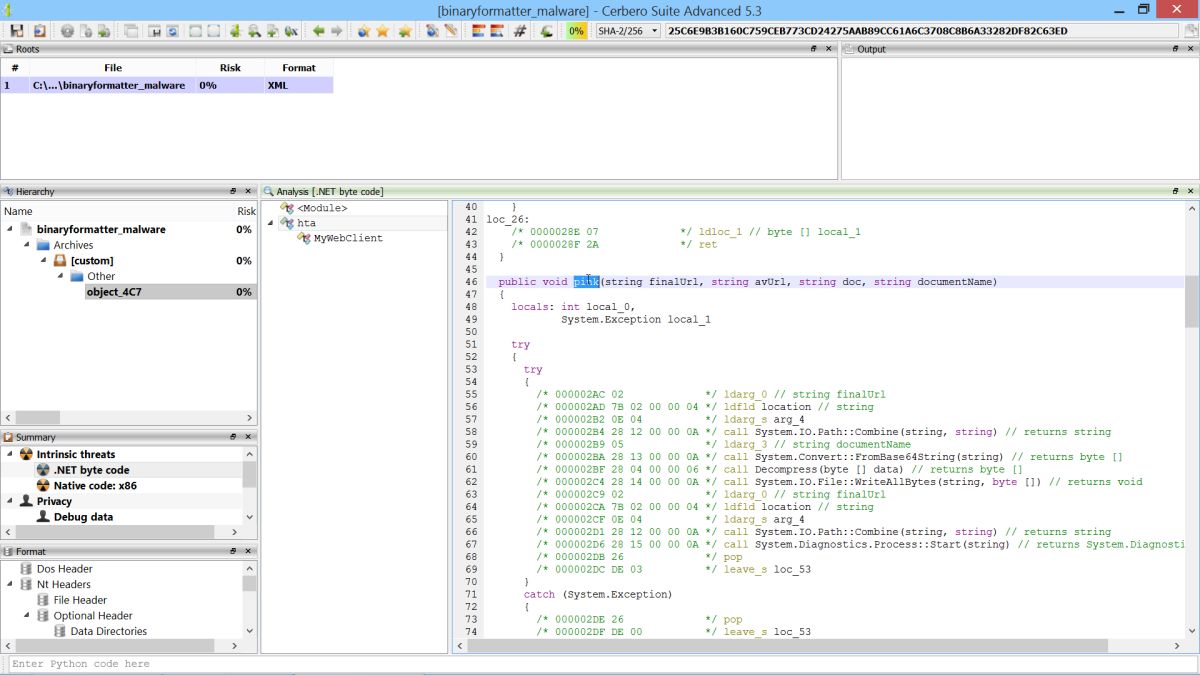Collapse the Privacy group arrow
Screen dimensions: 1200x675
coord(11,501)
